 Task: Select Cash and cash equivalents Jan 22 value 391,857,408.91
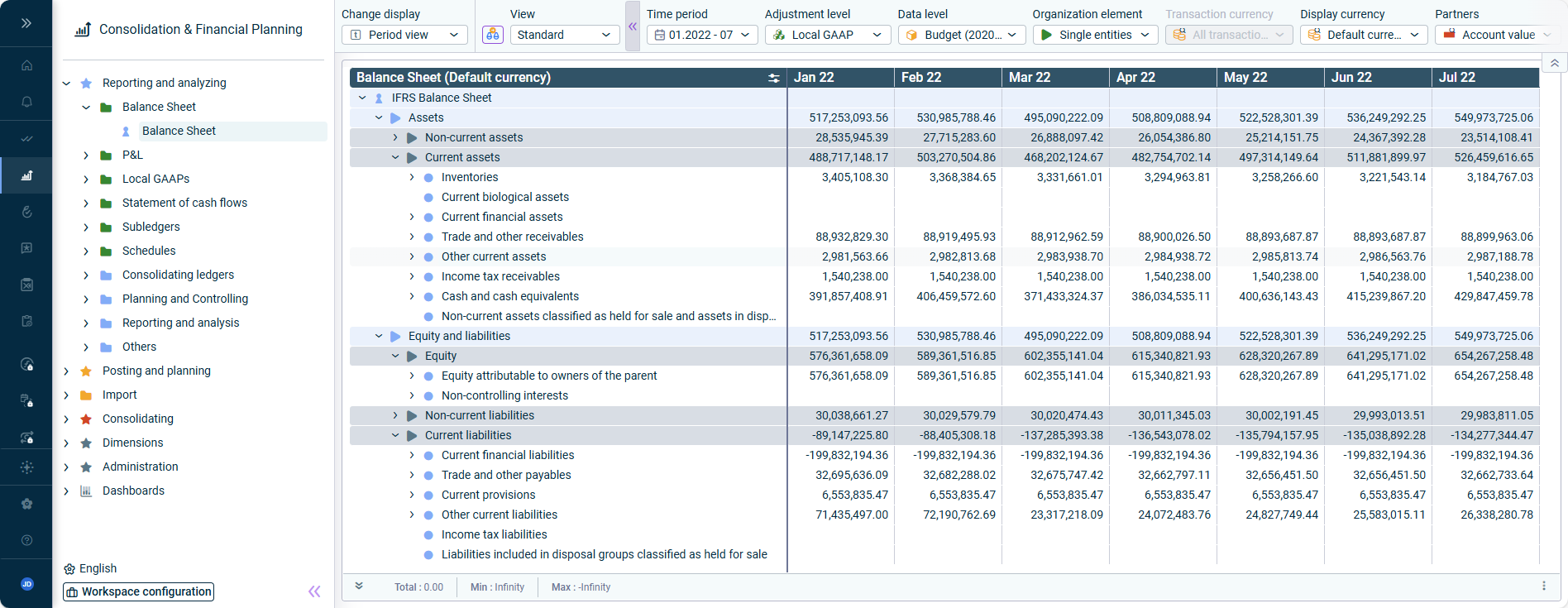[x=849, y=296]
